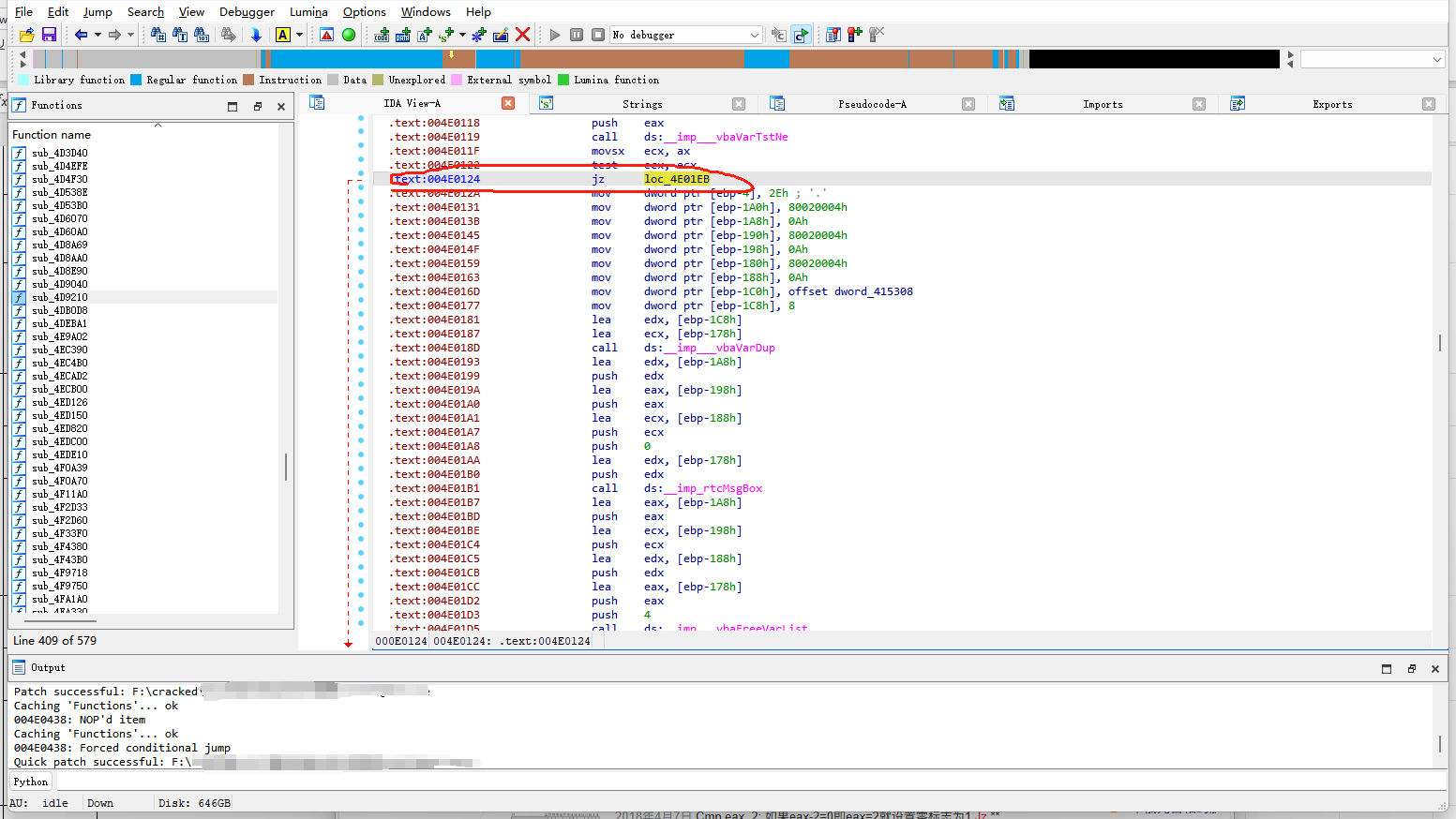Click the blue down-arrow jump icon
The width and height of the screenshot is (1456, 819).
tap(256, 35)
